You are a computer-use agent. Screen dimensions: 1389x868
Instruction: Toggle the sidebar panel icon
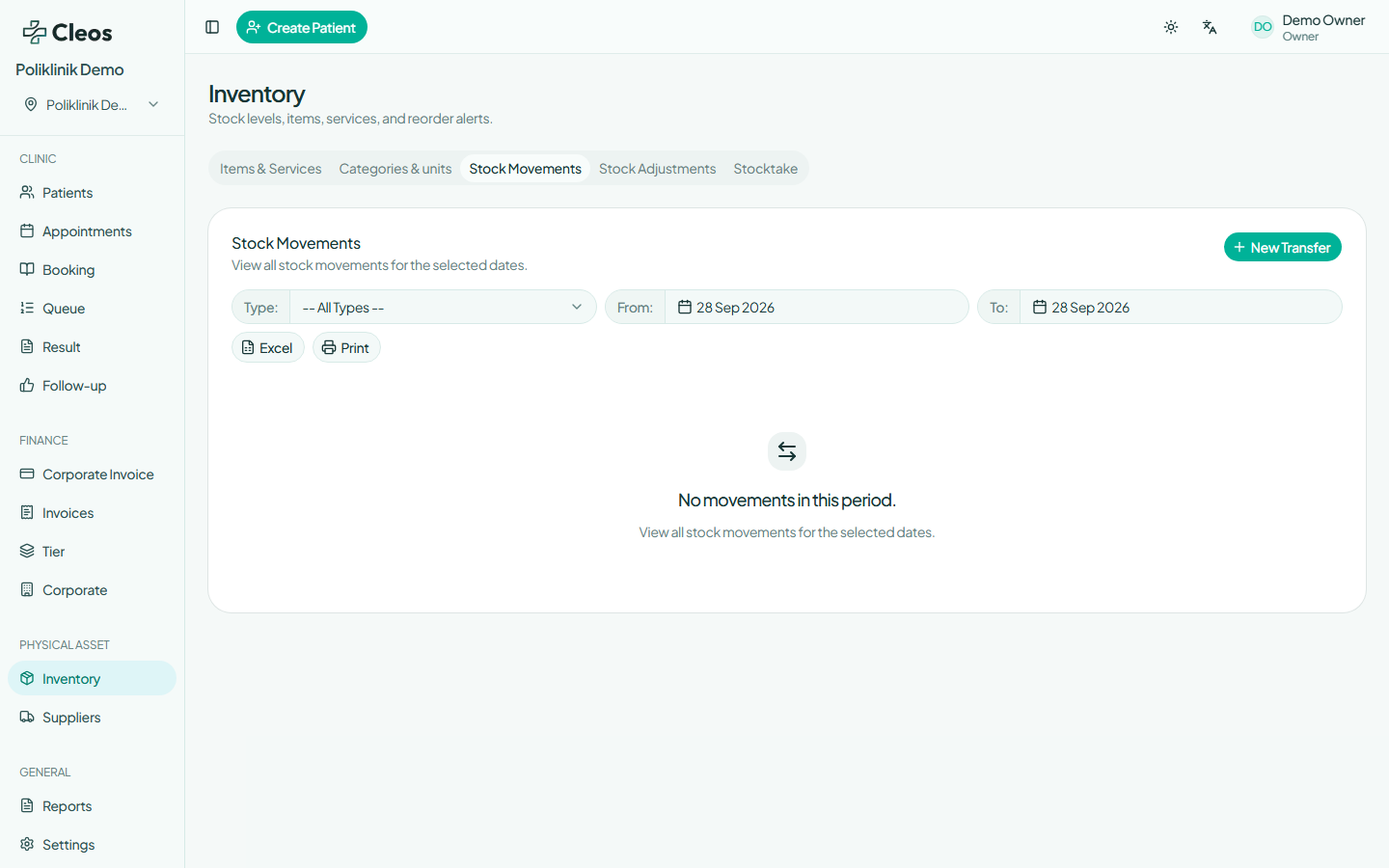212,27
